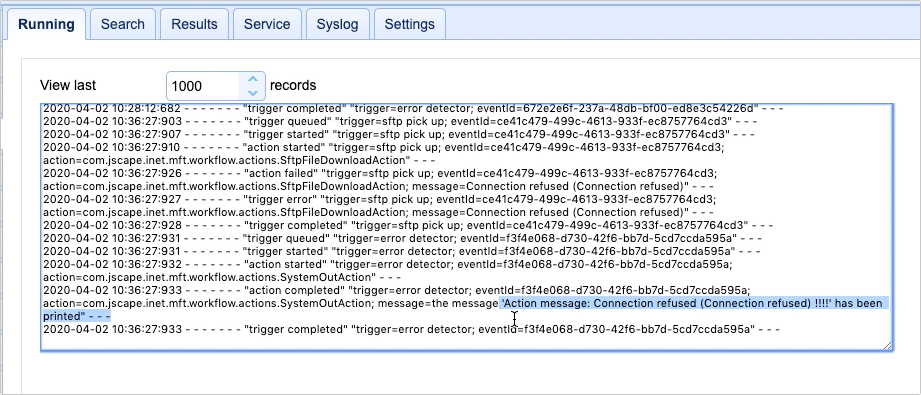
Task: Open the Search tab
Action: point(122,24)
